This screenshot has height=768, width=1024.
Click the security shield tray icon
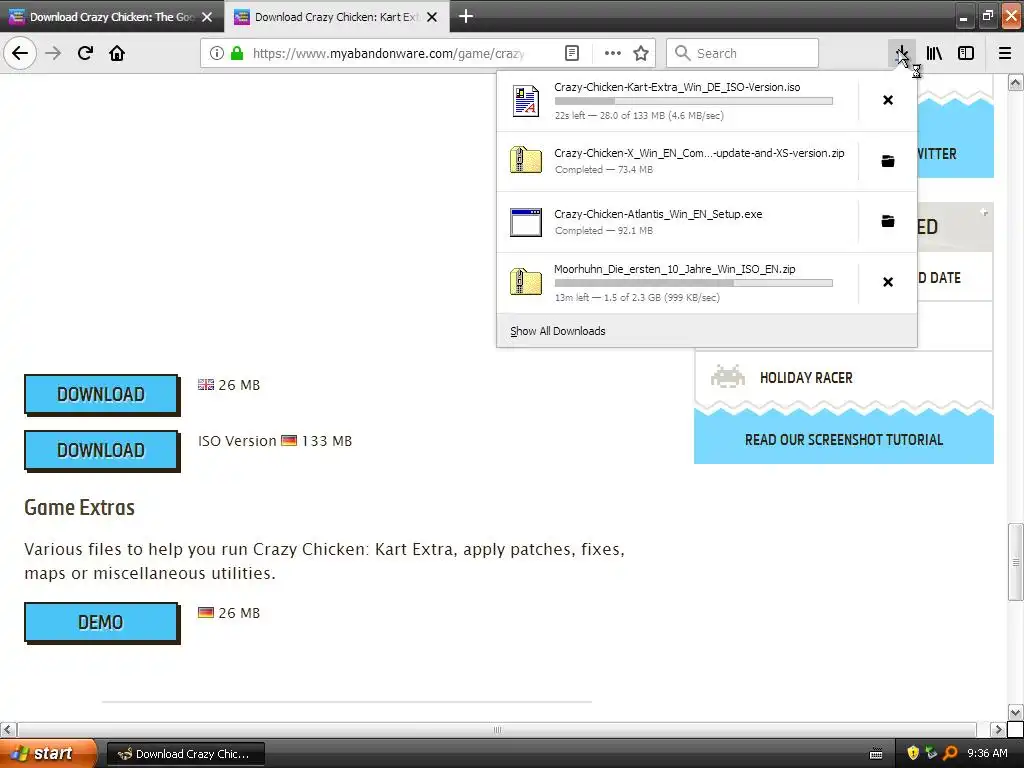(x=913, y=754)
